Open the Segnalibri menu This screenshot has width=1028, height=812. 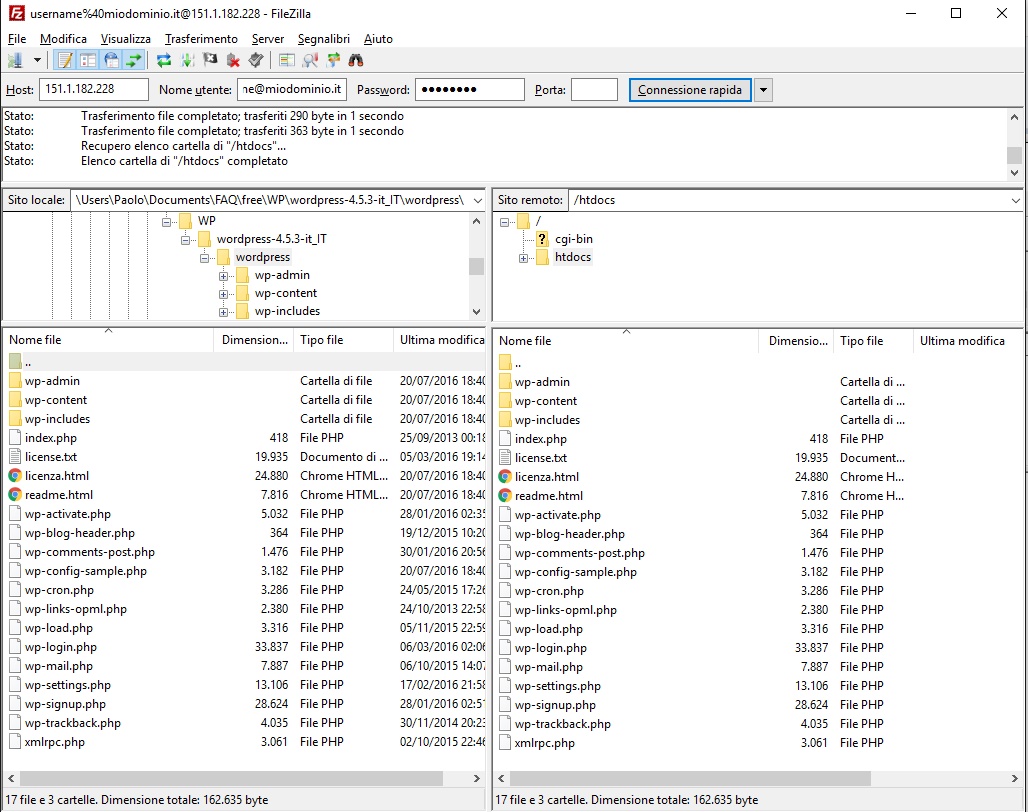(324, 39)
